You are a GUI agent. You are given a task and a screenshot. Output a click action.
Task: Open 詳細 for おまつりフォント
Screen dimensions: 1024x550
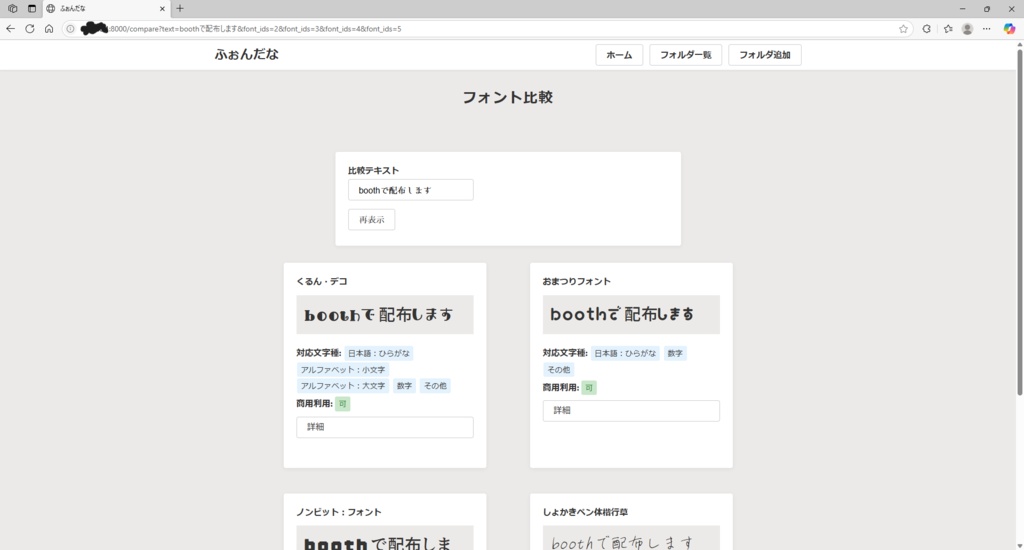coord(631,411)
